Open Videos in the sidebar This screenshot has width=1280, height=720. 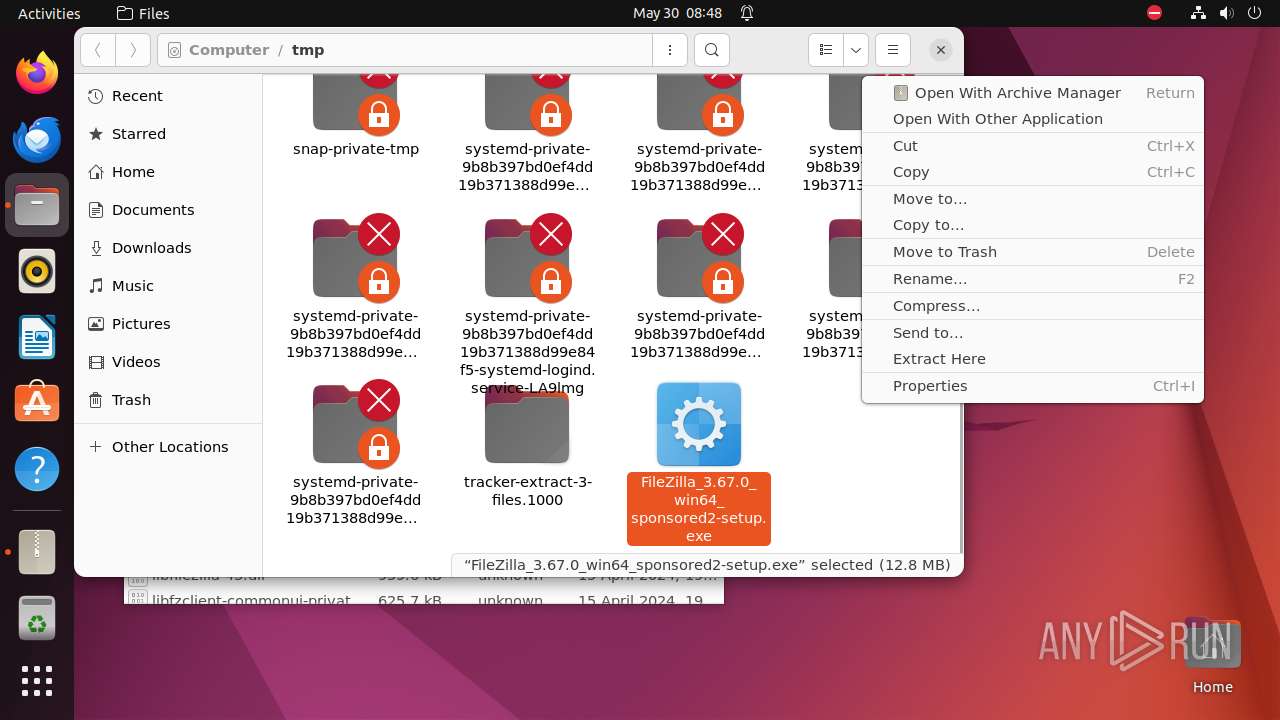[x=168, y=362]
